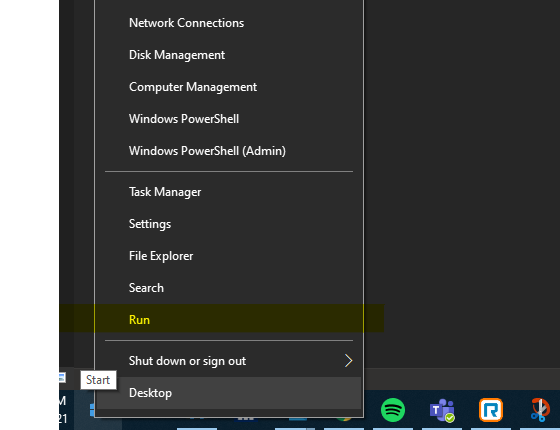Select Disk Management entry
This screenshot has width=560, height=430.
[x=229, y=55]
